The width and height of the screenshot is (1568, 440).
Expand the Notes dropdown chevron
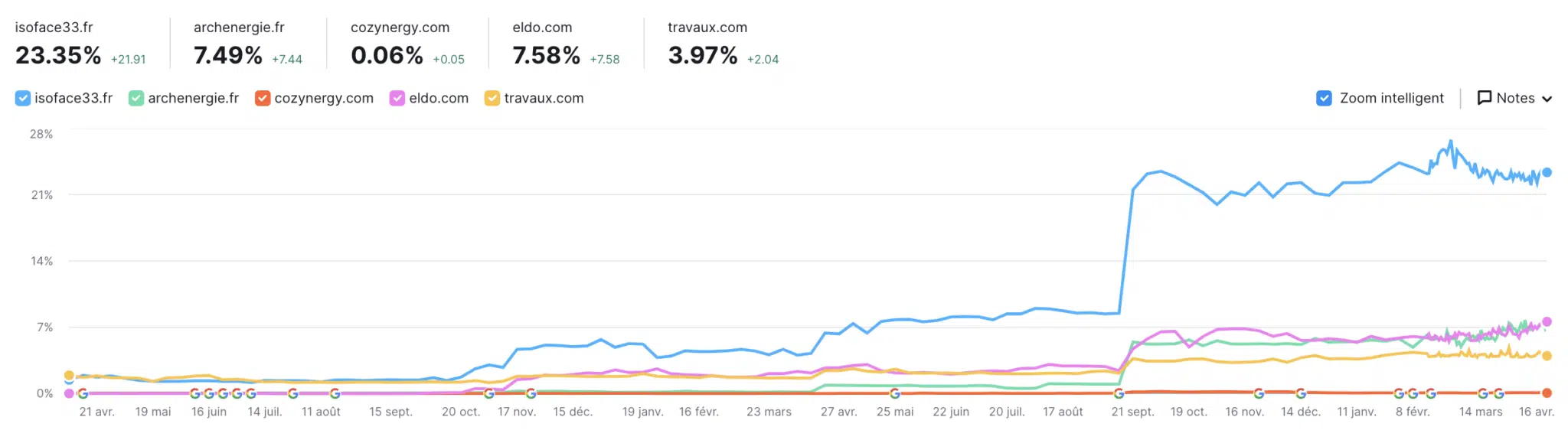point(1547,99)
